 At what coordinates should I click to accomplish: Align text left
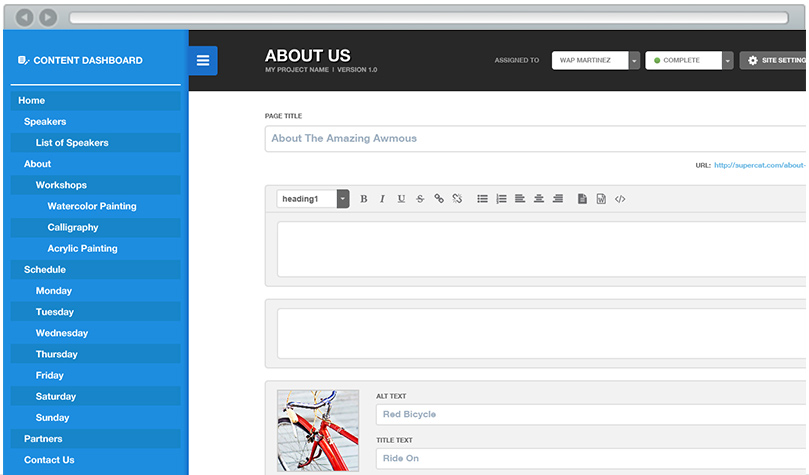pyautogui.click(x=520, y=199)
